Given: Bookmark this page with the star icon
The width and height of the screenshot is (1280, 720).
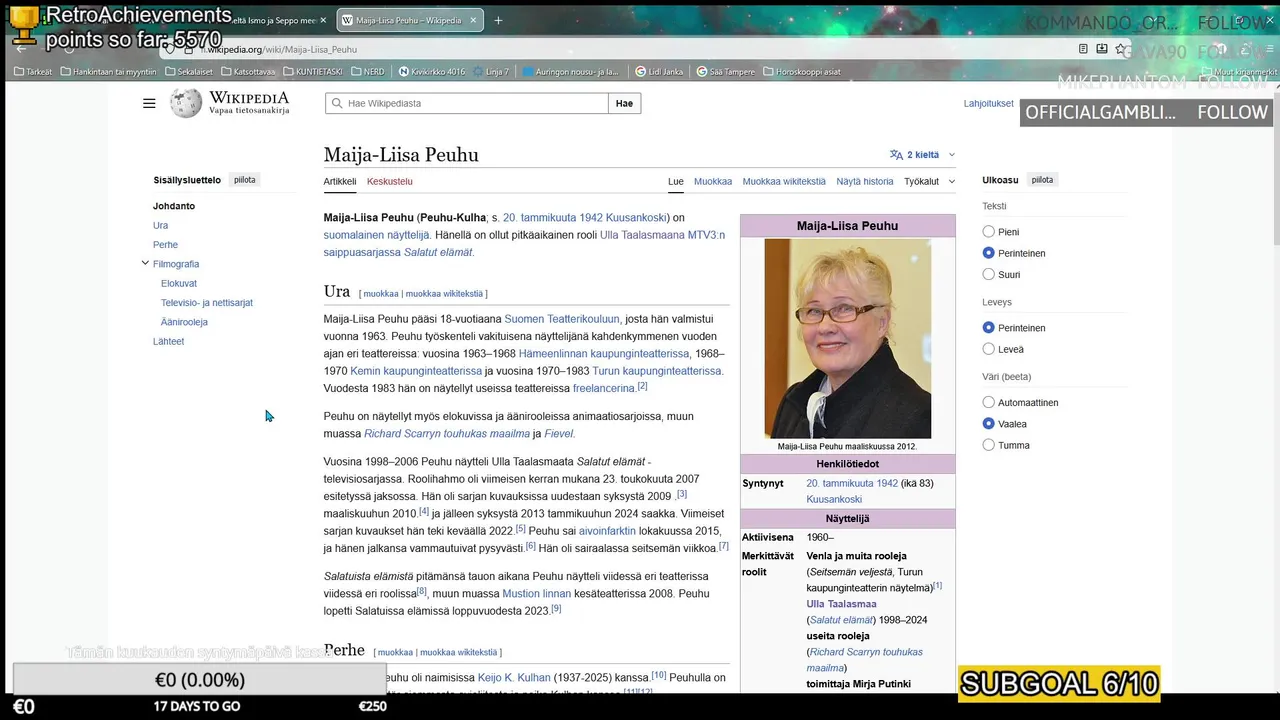Looking at the screenshot, I should (1121, 48).
